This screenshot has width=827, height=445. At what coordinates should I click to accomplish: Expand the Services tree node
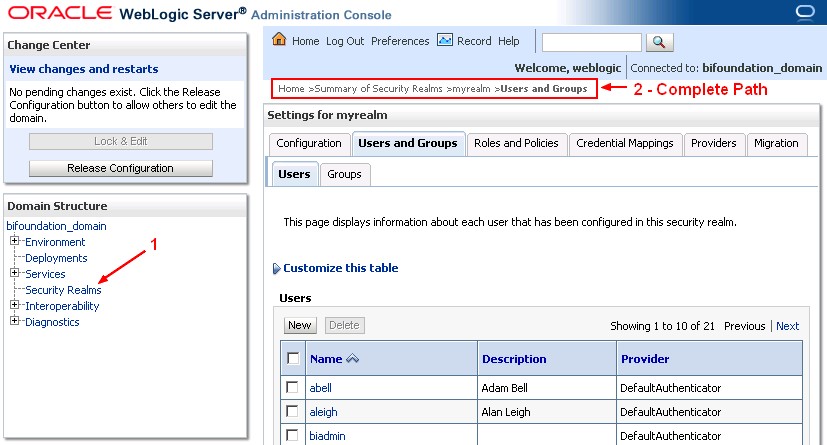click(x=15, y=274)
